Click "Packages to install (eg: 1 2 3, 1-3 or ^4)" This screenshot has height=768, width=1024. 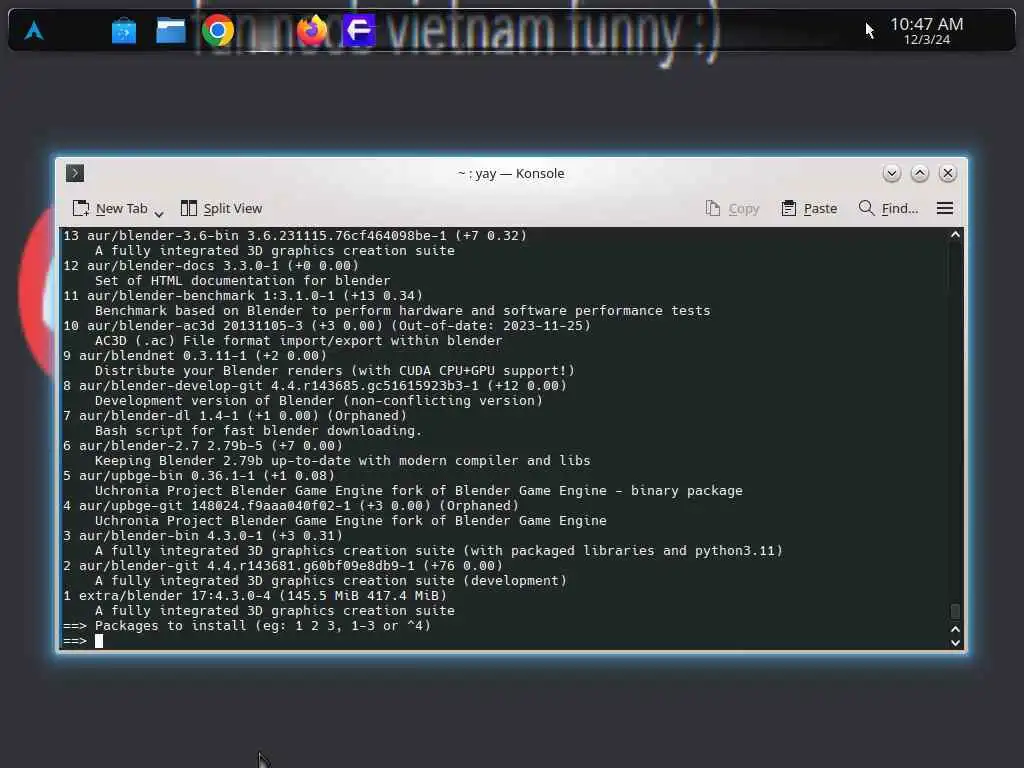click(x=263, y=626)
